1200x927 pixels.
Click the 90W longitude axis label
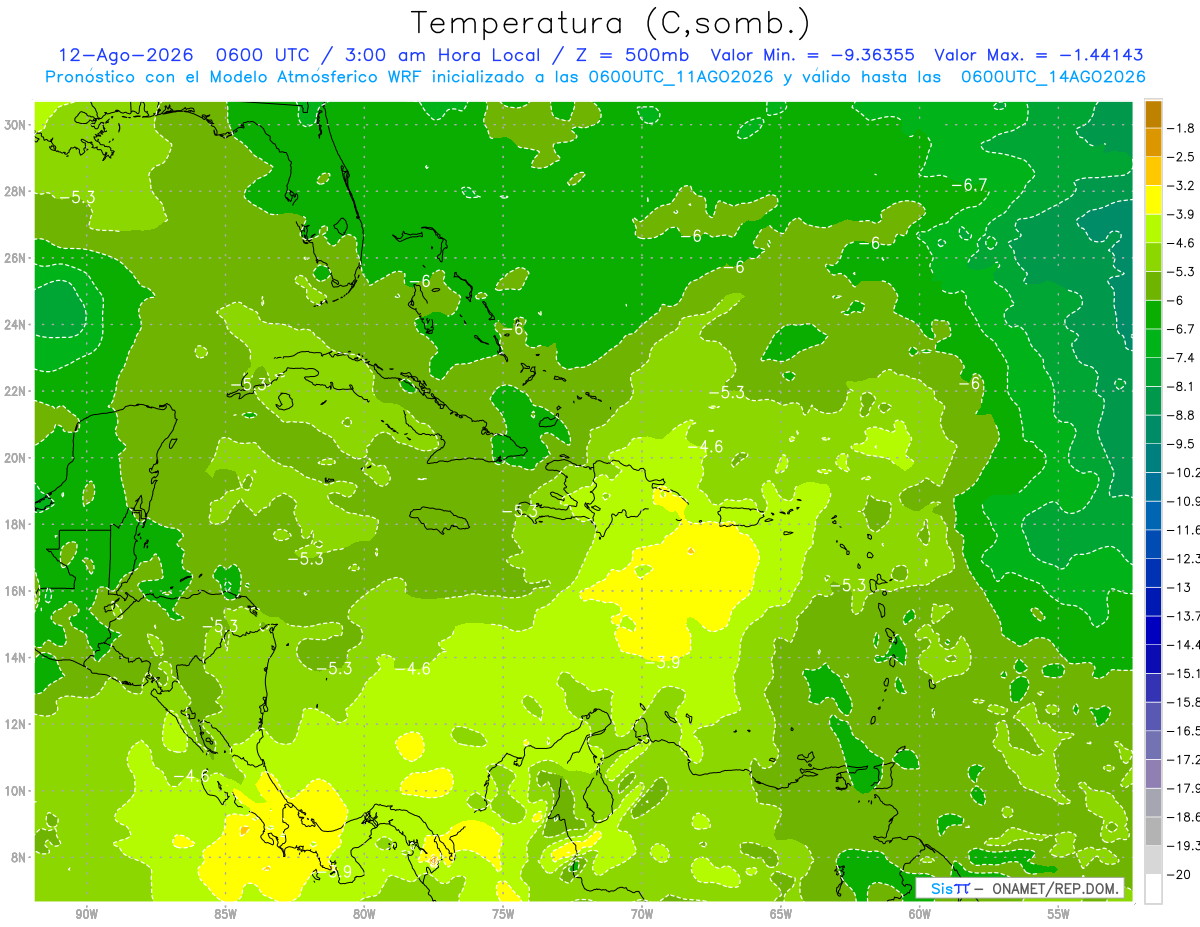click(x=86, y=914)
